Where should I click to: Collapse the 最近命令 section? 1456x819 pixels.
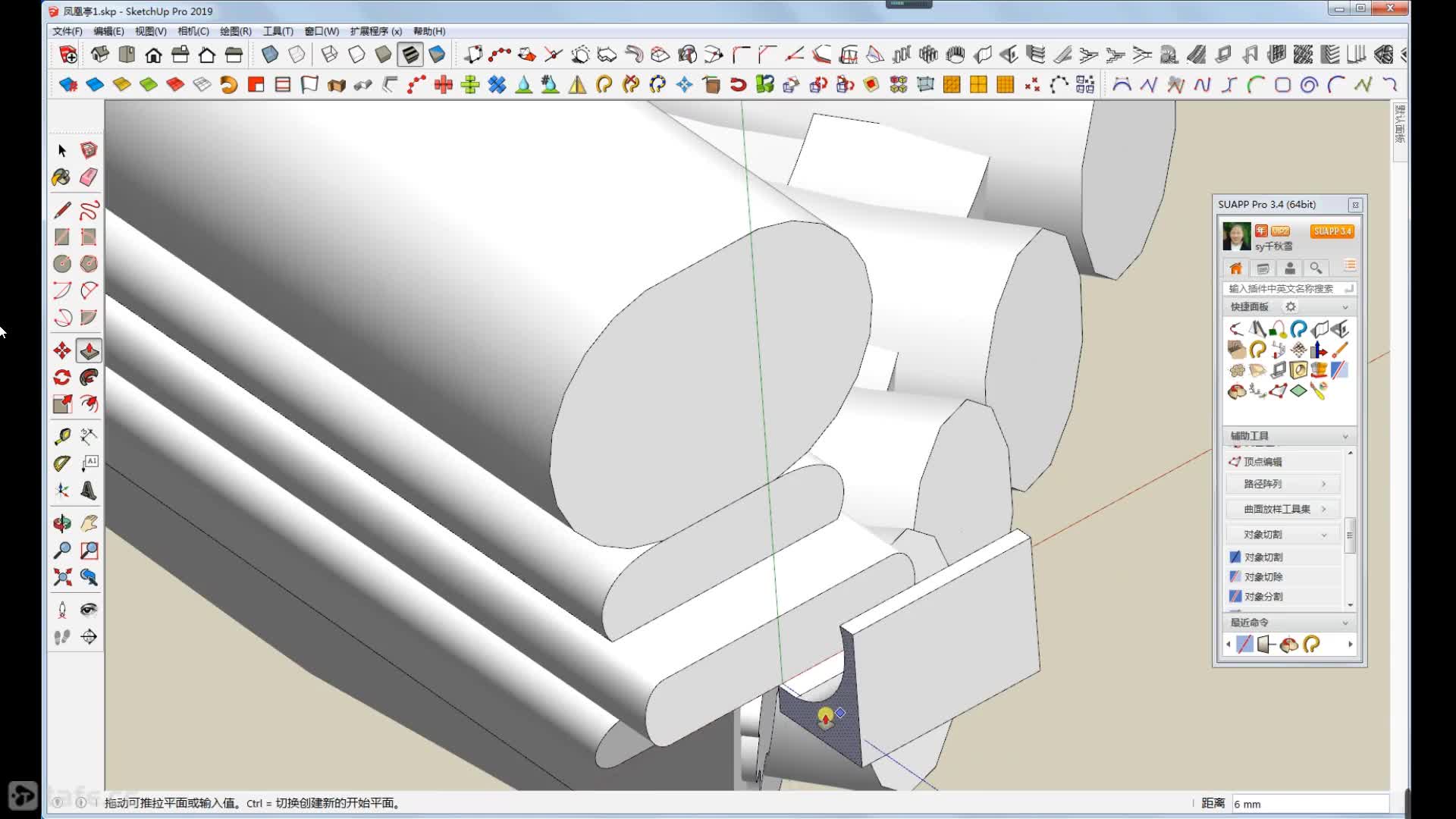tap(1345, 623)
